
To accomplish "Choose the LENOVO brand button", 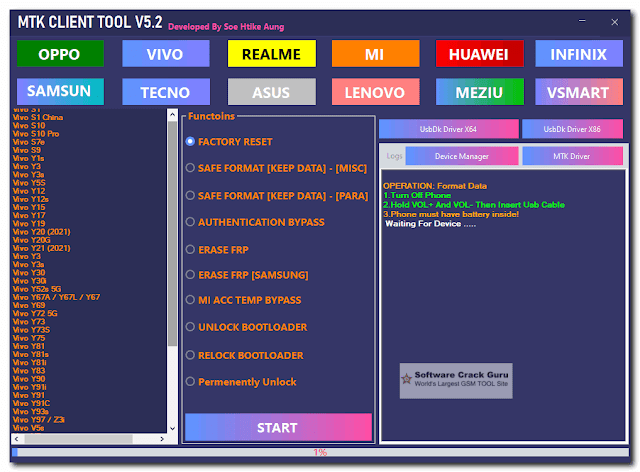I will pos(376,91).
